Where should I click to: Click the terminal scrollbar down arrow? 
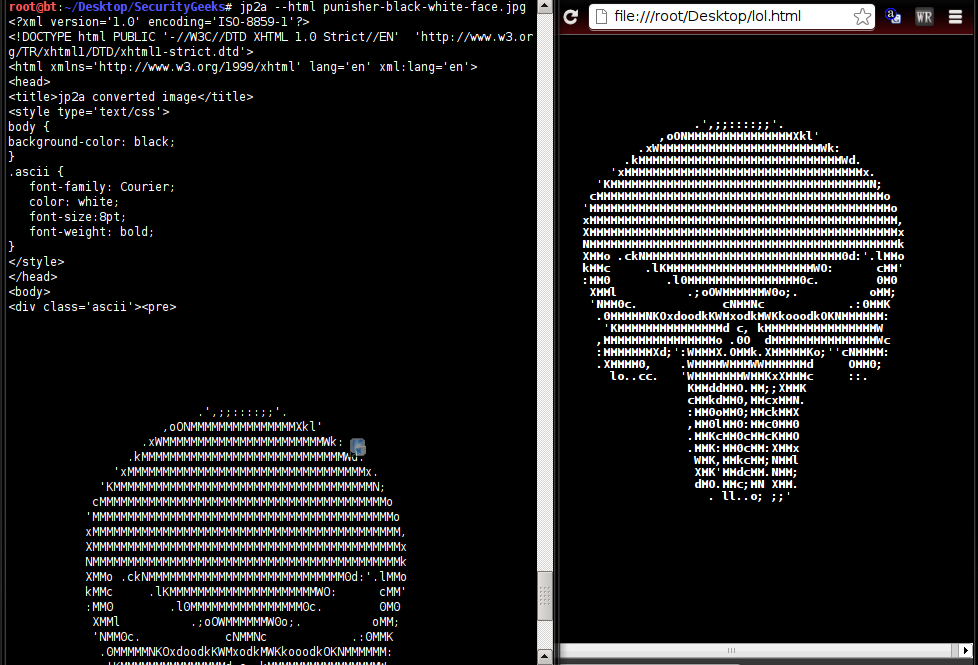(x=545, y=656)
